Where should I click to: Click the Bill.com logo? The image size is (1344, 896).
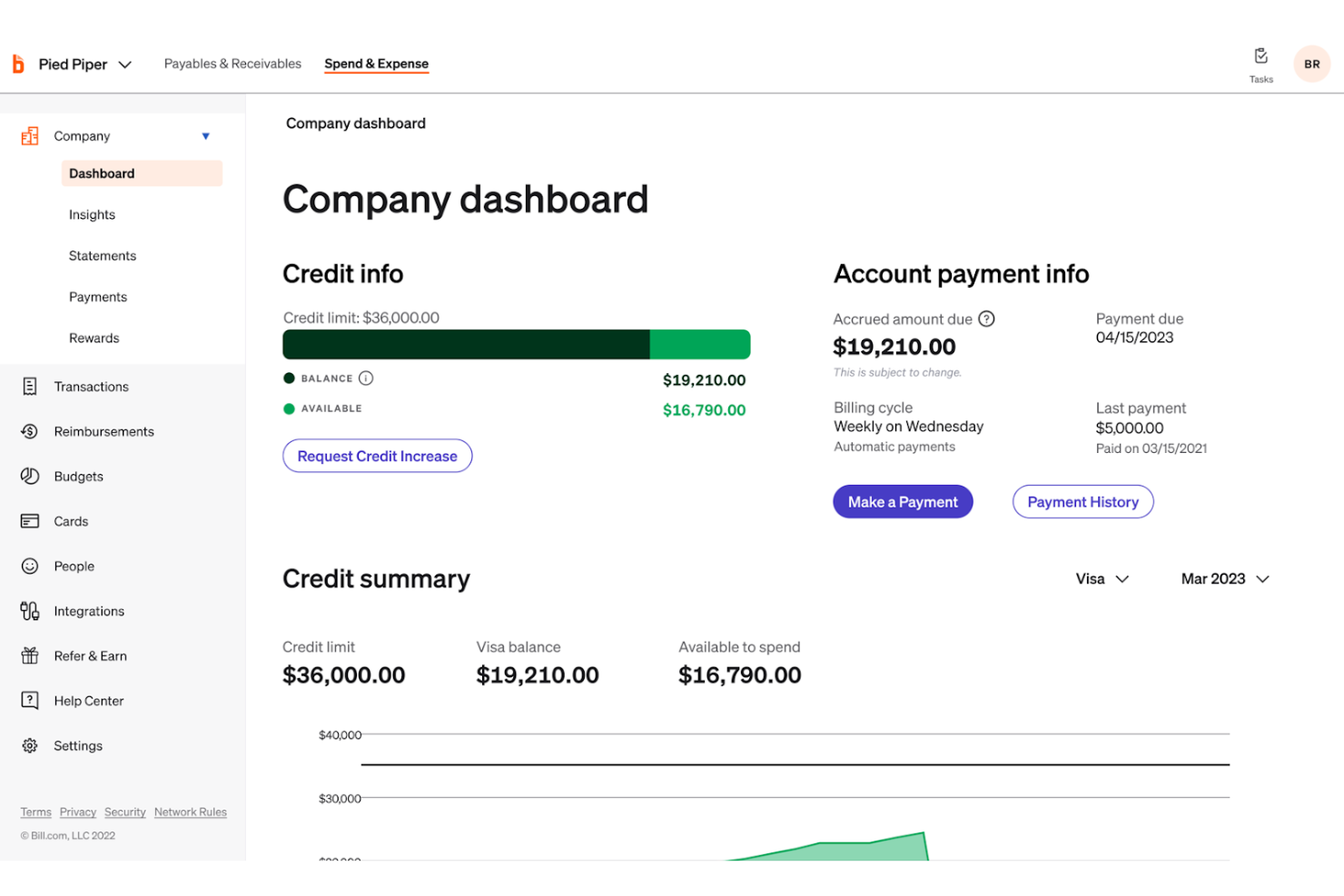point(18,64)
